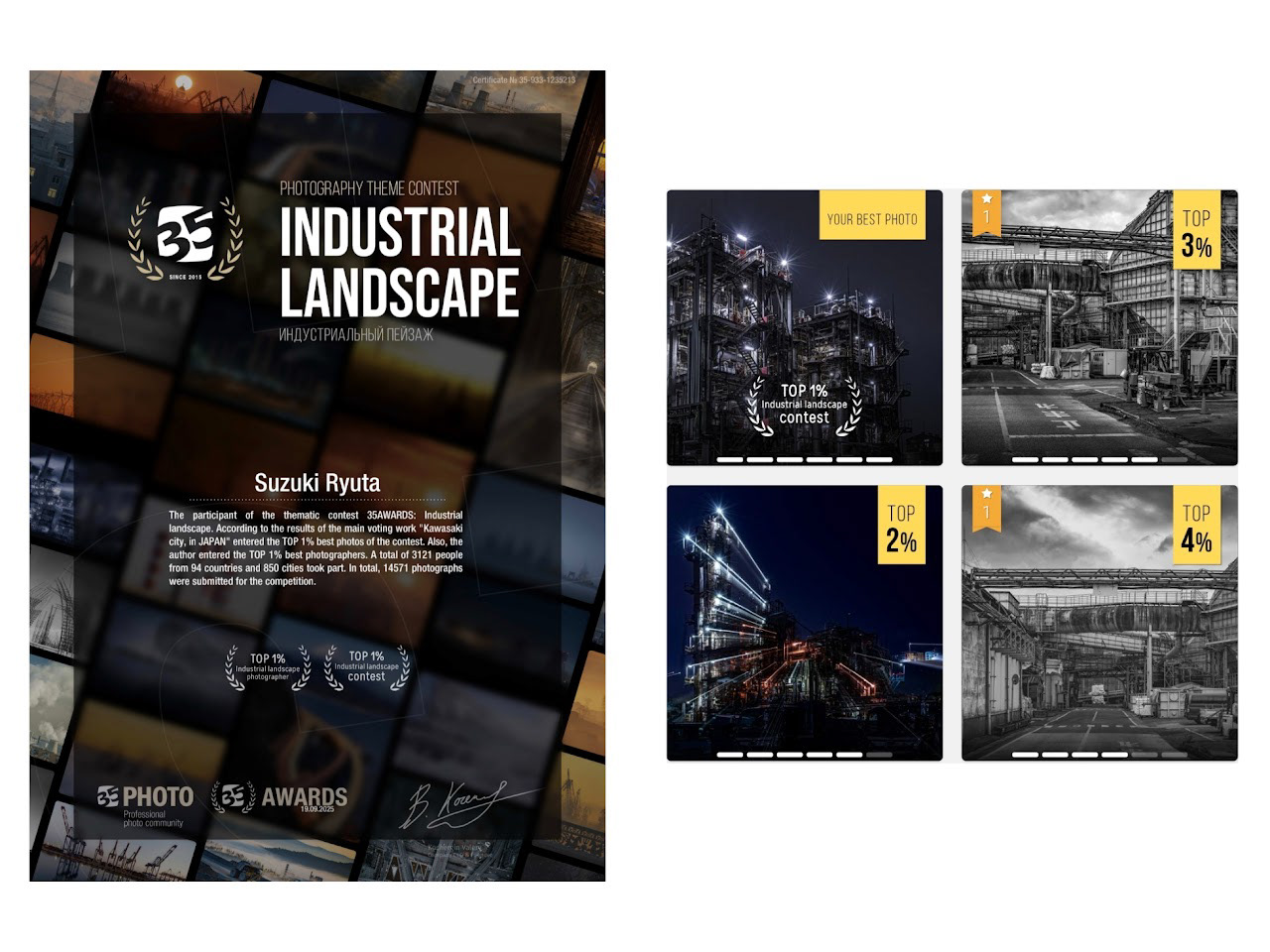Open the Industrial Landscape certificate image
The image size is (1270, 952).
317,476
